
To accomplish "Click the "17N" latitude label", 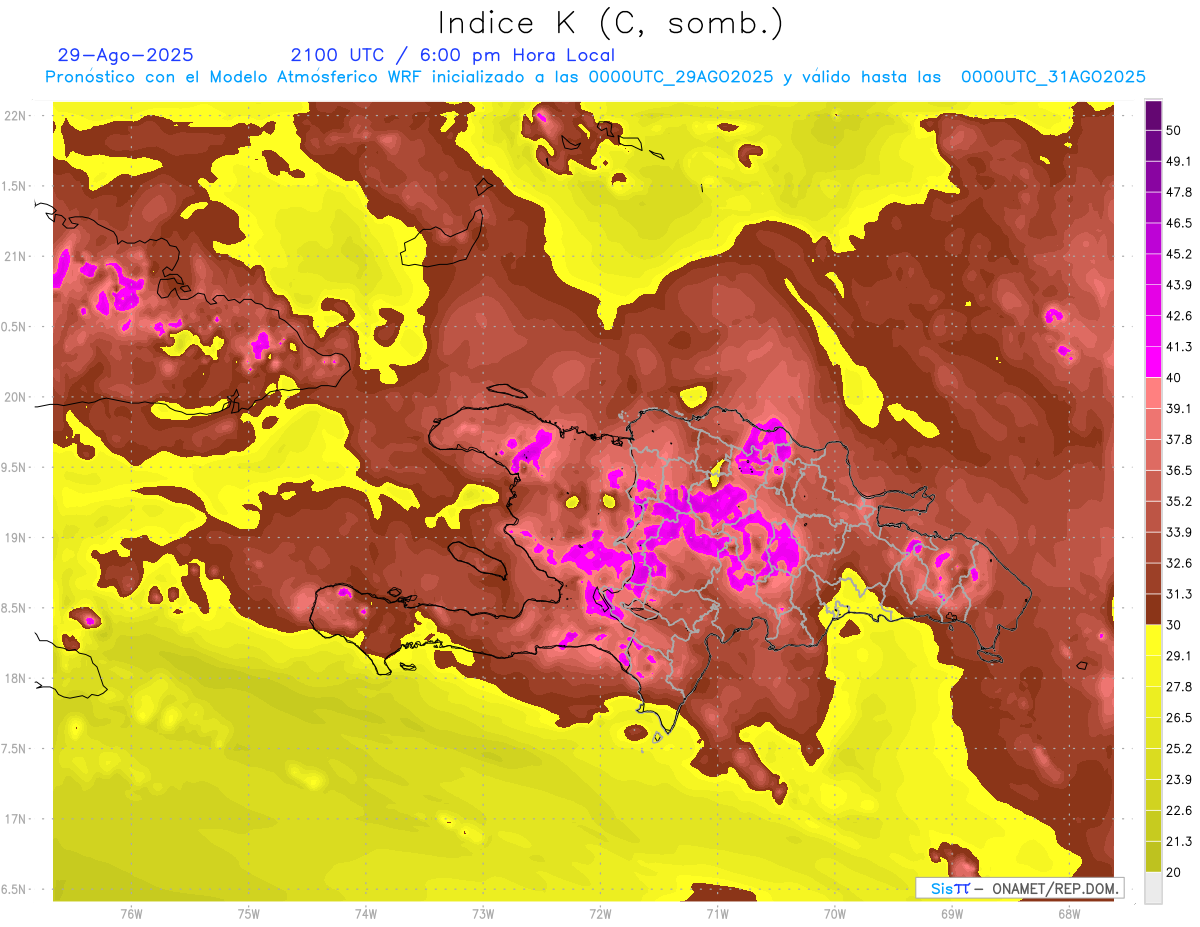I will point(15,819).
